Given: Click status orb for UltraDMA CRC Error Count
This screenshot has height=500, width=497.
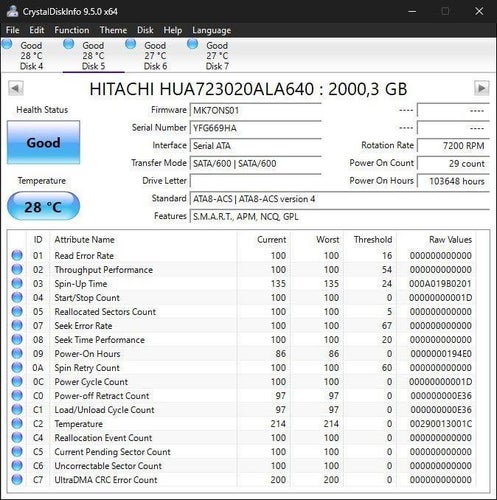Looking at the screenshot, I should 17,479.
